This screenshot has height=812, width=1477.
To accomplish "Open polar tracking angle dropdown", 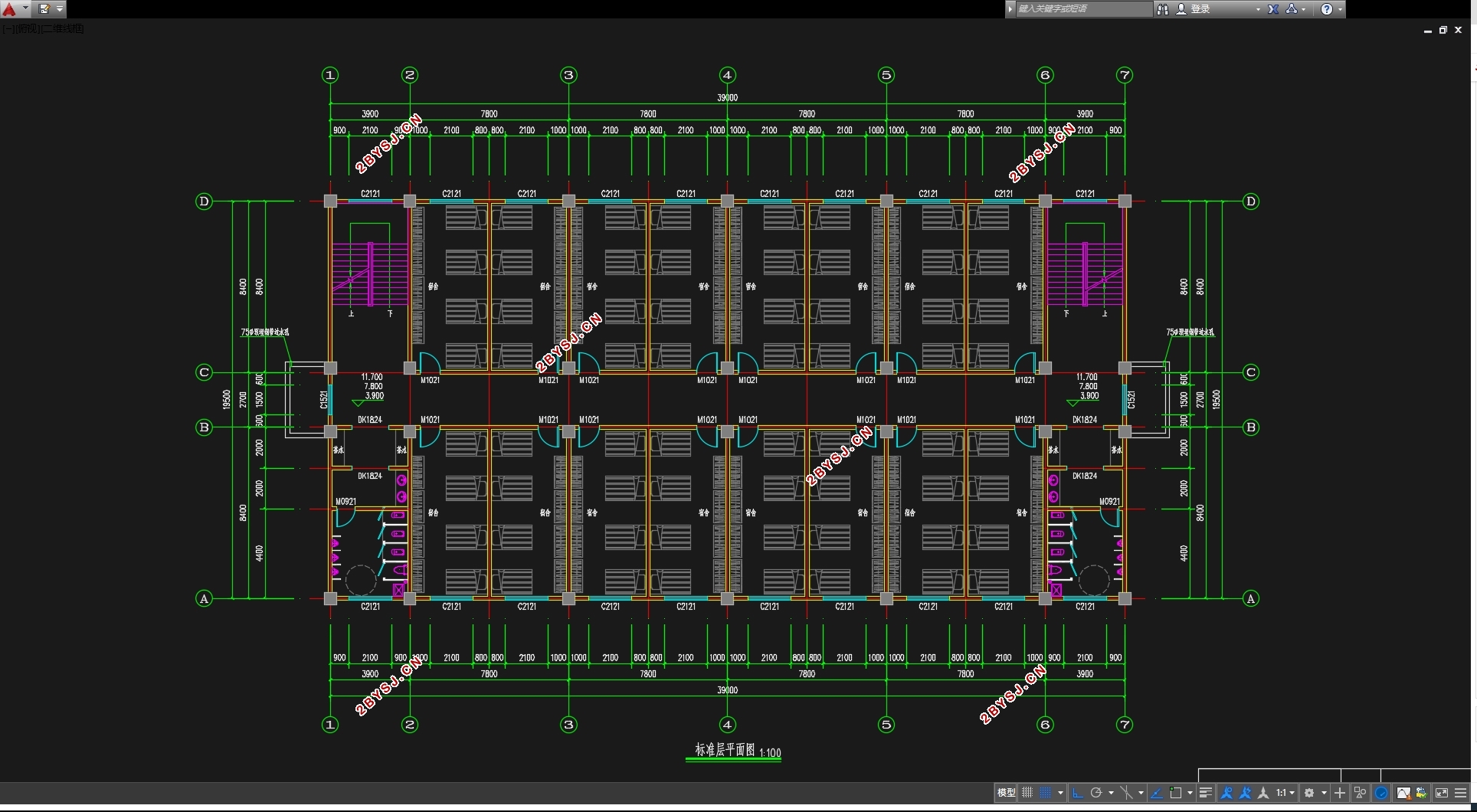I will pos(1111,793).
